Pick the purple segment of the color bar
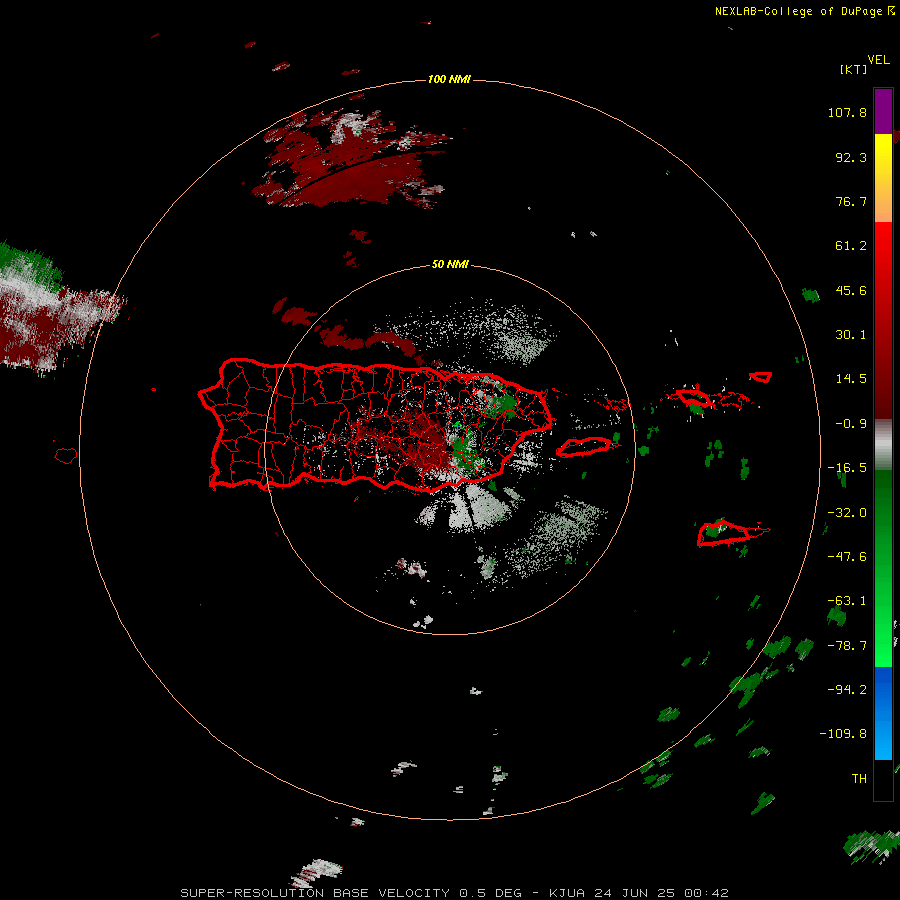Viewport: 900px width, 900px height. tap(883, 111)
